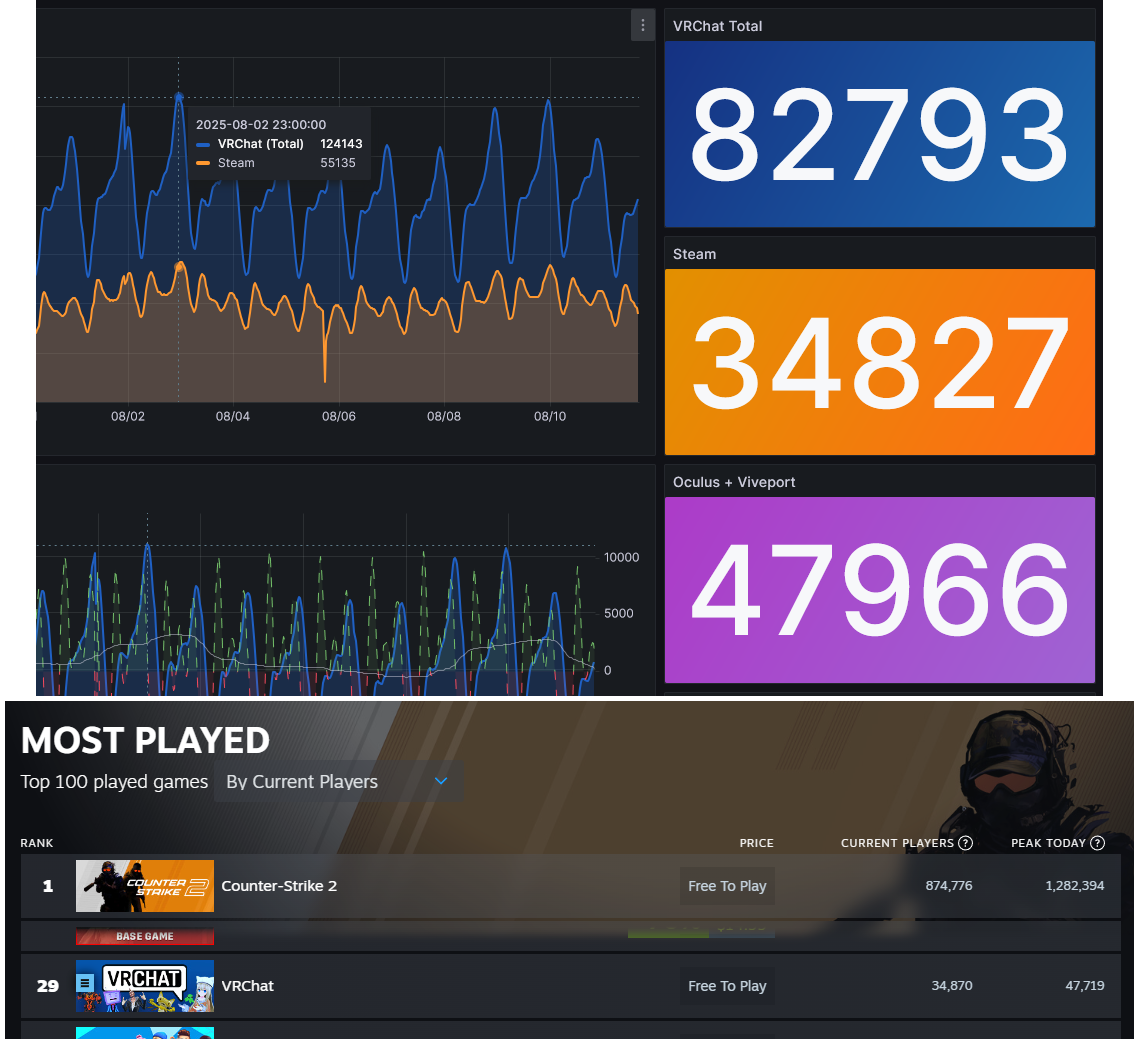Click the 5000 y-axis label on lower chart
This screenshot has width=1144, height=1039.
tap(619, 614)
